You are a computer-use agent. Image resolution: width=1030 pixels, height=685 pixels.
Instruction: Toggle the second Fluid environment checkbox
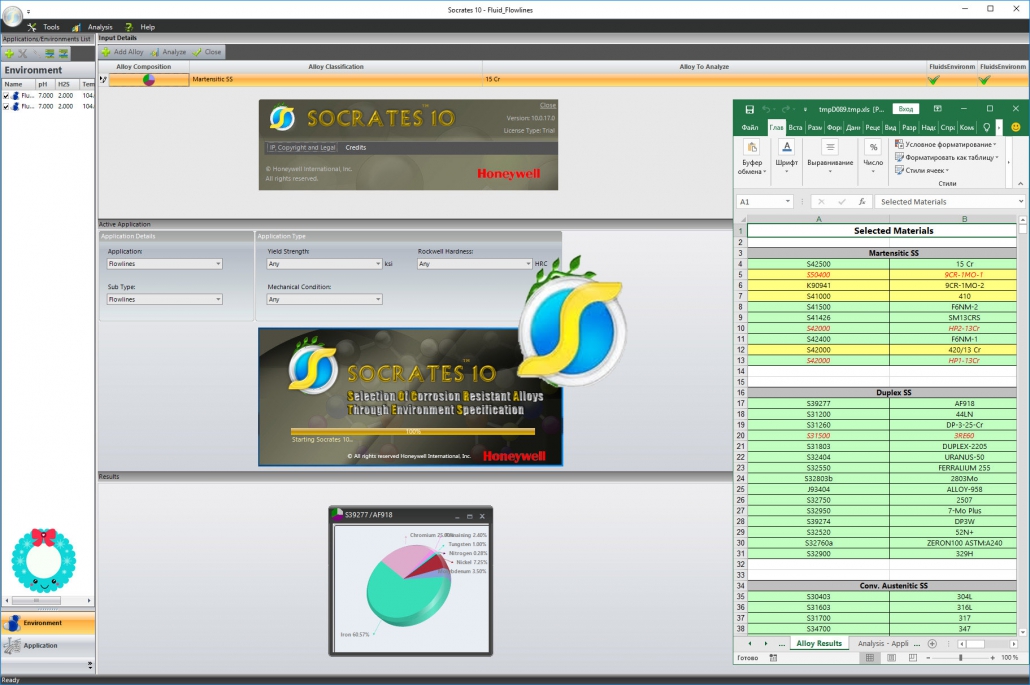5,106
